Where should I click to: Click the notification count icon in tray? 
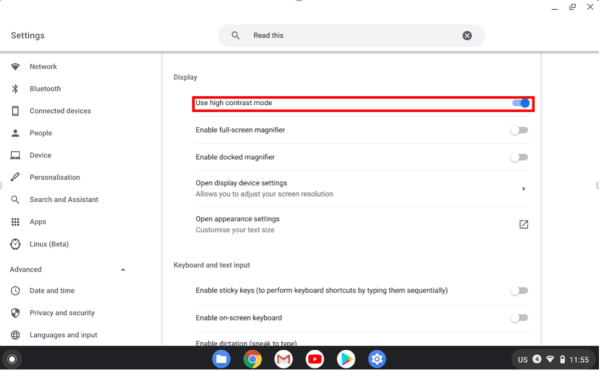537,359
